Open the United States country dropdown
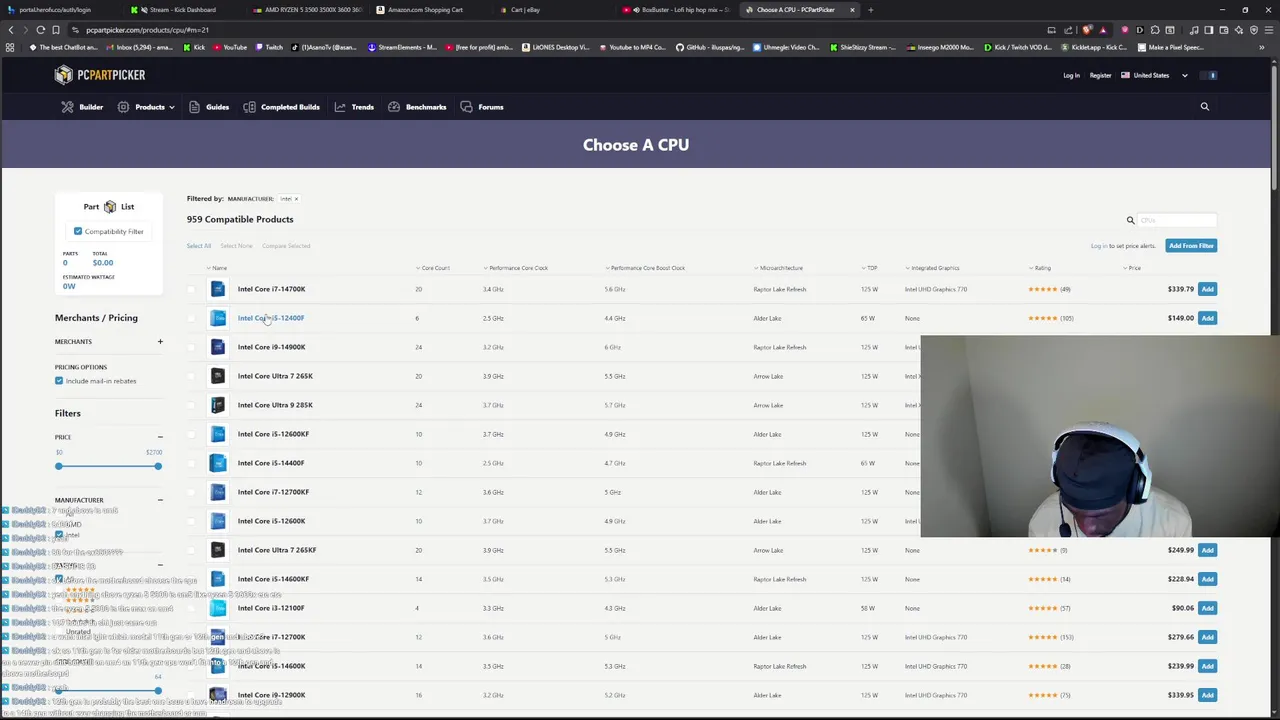This screenshot has width=1280, height=720. click(1155, 75)
